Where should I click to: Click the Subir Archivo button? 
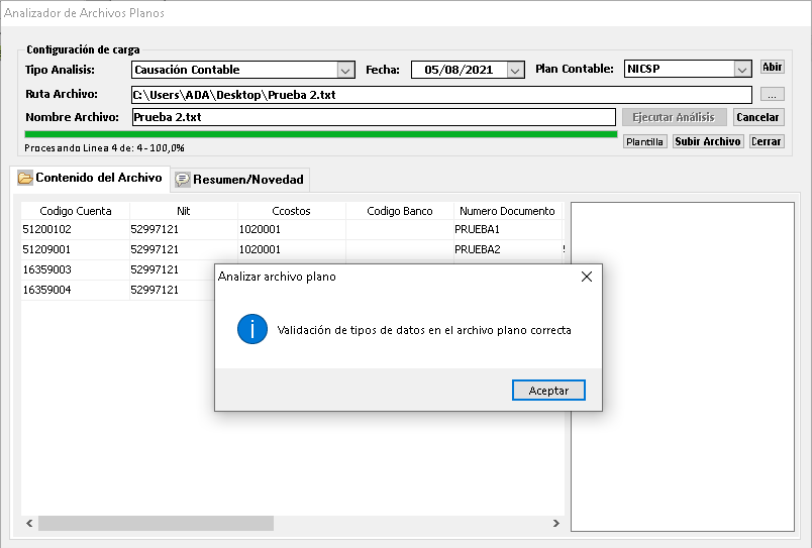click(x=708, y=142)
